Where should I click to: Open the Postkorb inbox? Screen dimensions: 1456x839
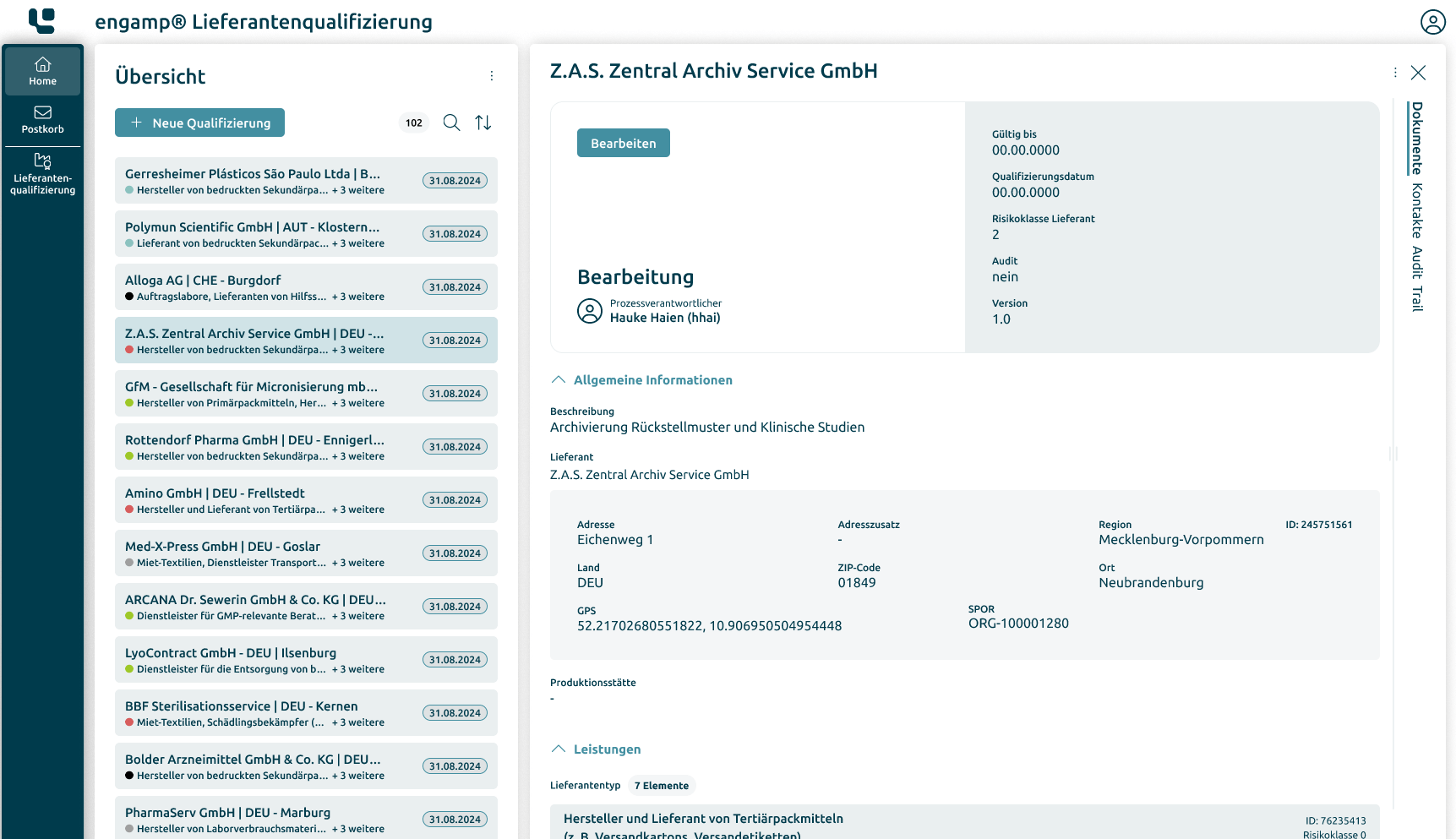tap(42, 120)
